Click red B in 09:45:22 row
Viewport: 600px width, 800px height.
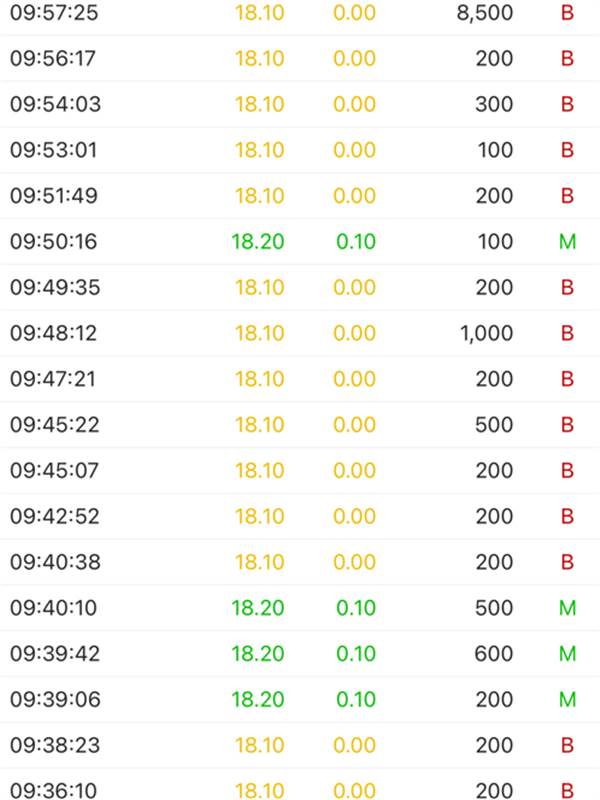[x=567, y=425]
